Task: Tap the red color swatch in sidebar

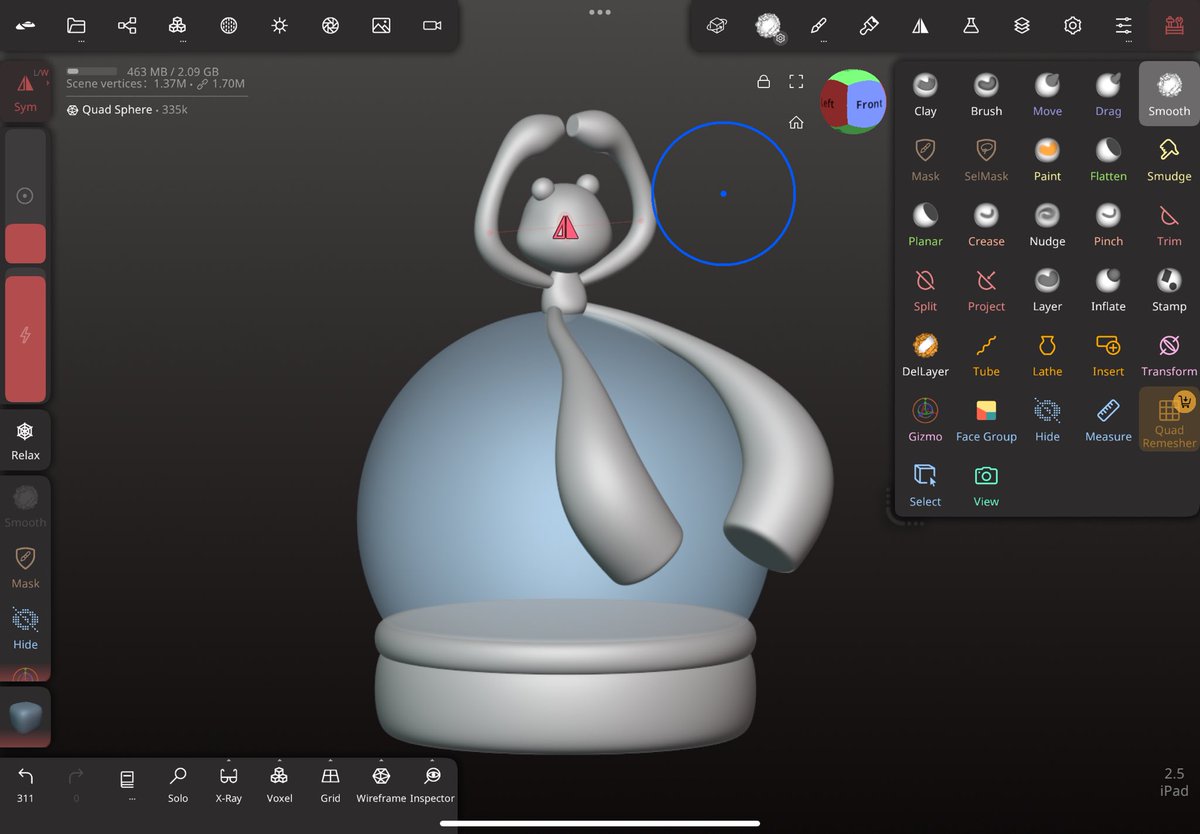Action: [x=25, y=243]
